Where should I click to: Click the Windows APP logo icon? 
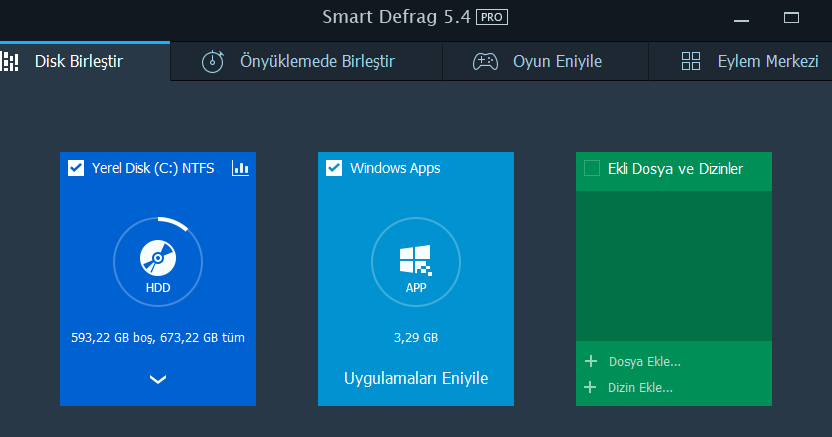coord(415,260)
